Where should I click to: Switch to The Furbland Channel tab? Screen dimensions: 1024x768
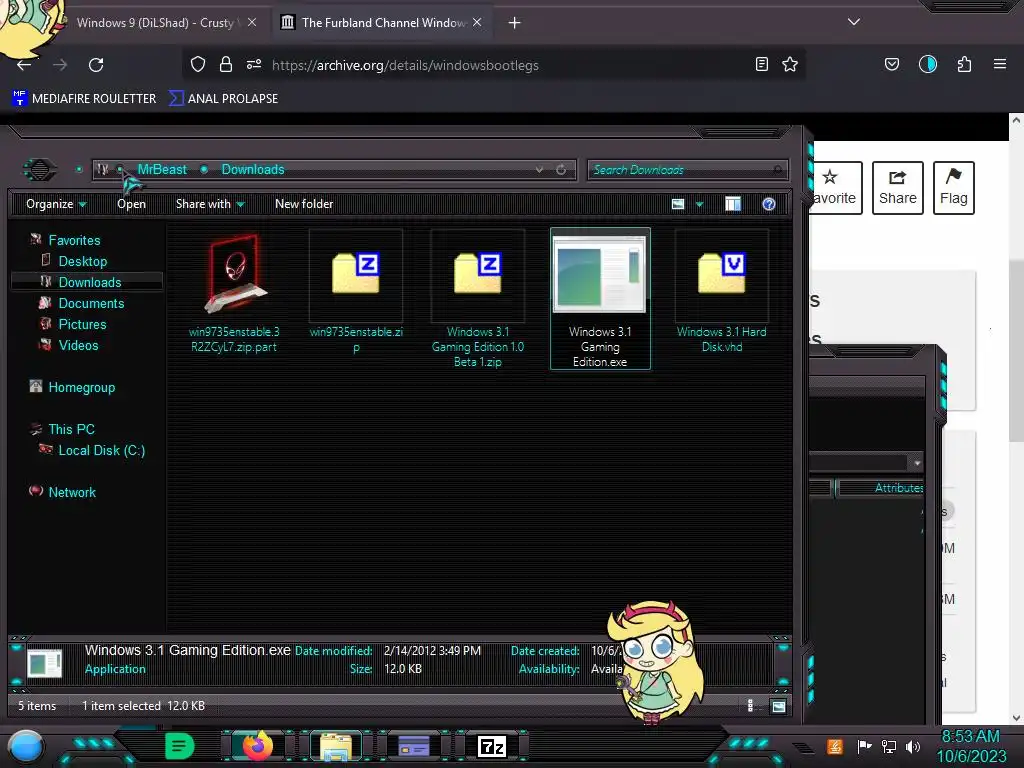pos(383,23)
